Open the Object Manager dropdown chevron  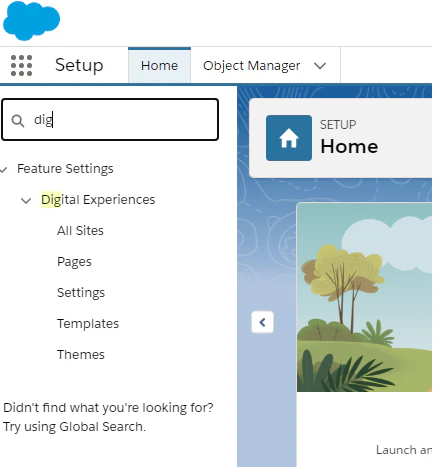coord(320,66)
